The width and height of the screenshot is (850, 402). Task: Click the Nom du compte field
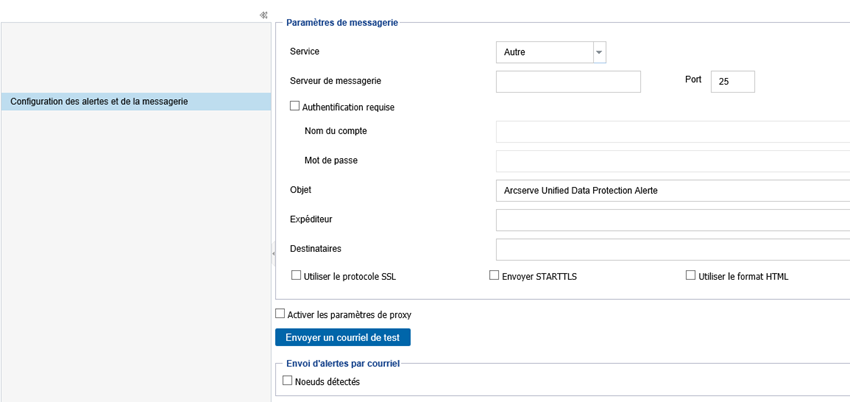(673, 132)
